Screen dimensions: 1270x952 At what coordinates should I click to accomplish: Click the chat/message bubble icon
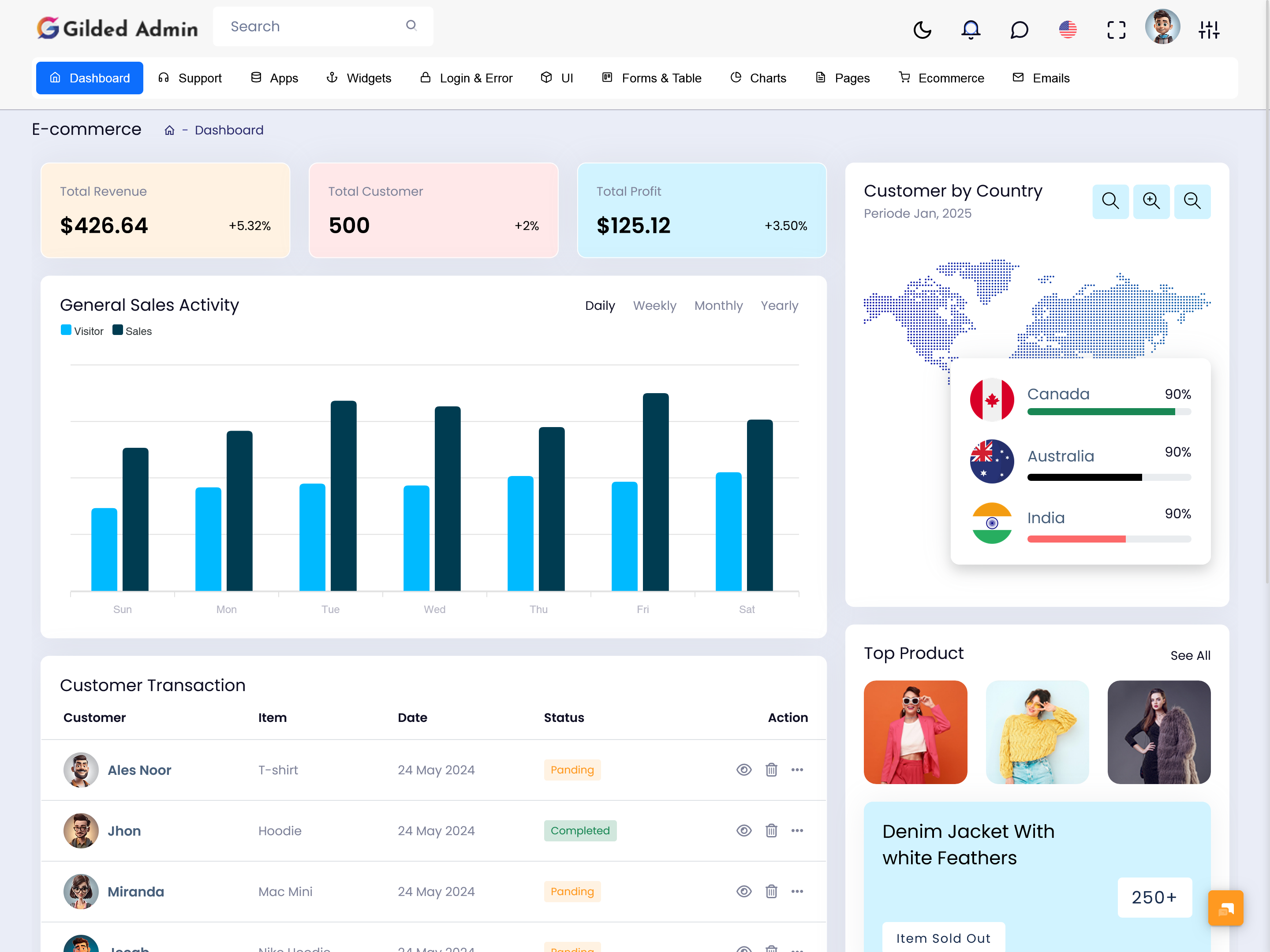(x=1018, y=28)
